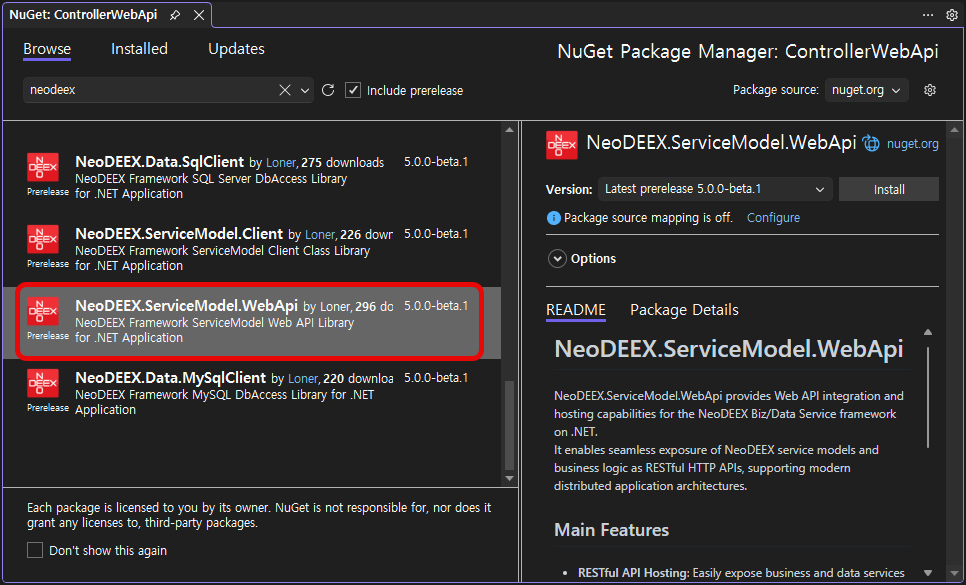The height and width of the screenshot is (585, 966).
Task: Select the NeoDEEX.Data.SqlClient package title
Action: point(160,161)
